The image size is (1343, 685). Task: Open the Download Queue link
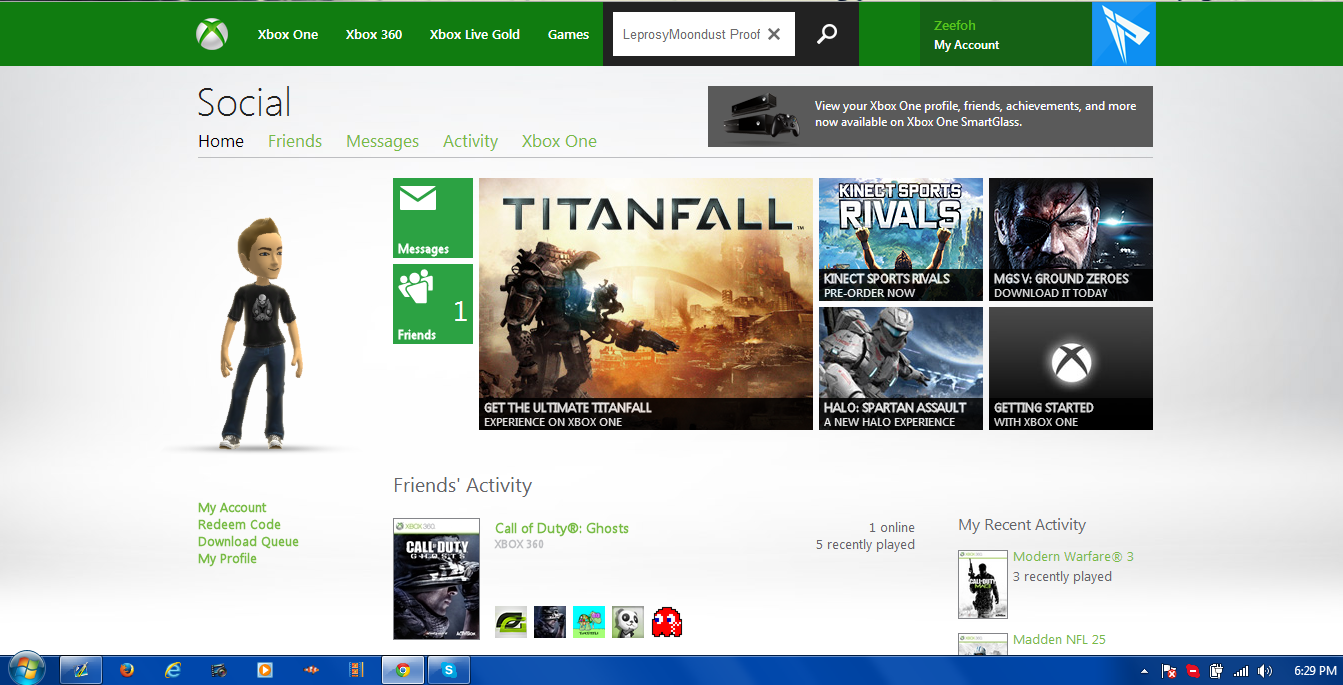pos(248,542)
